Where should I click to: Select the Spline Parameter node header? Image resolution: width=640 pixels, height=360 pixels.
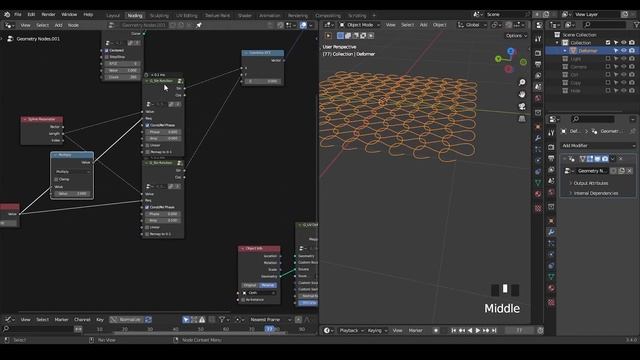[x=42, y=119]
